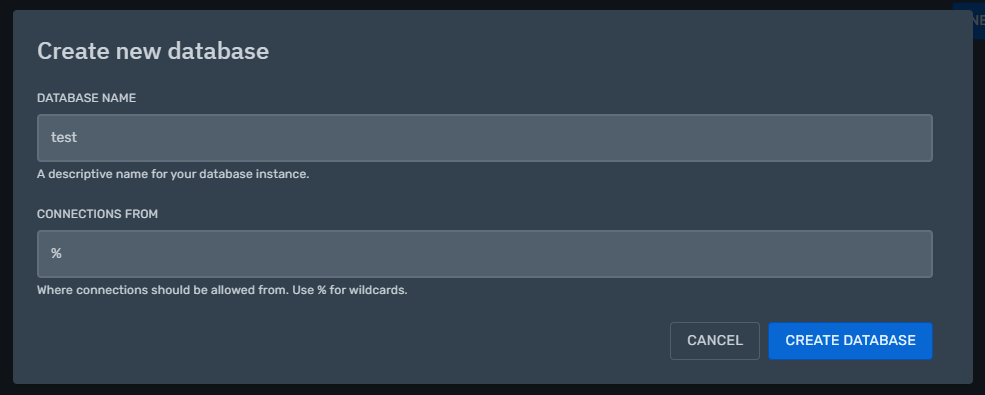
Task: Dismiss dialog by clicking dark backdrop below it
Action: point(492,390)
